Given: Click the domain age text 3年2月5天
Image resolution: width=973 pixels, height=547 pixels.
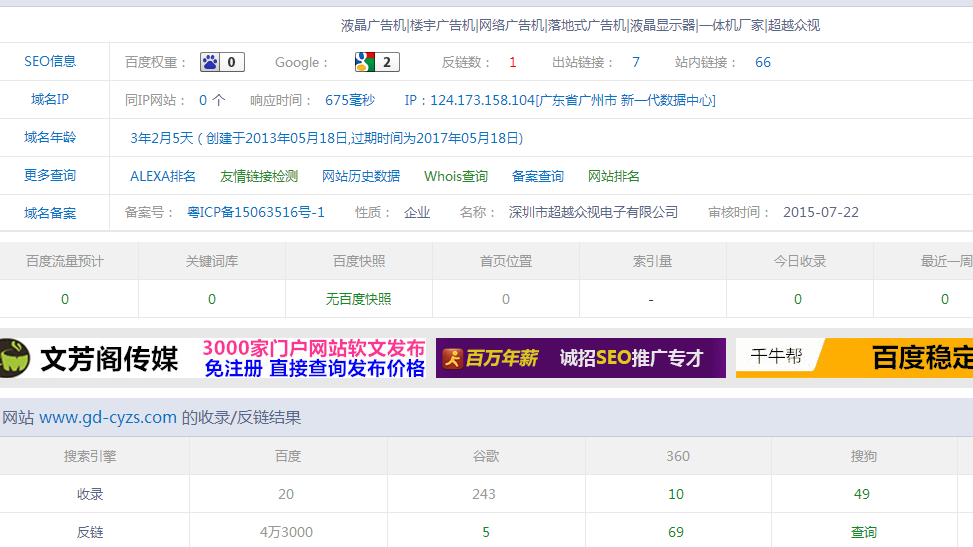Looking at the screenshot, I should click(161, 138).
